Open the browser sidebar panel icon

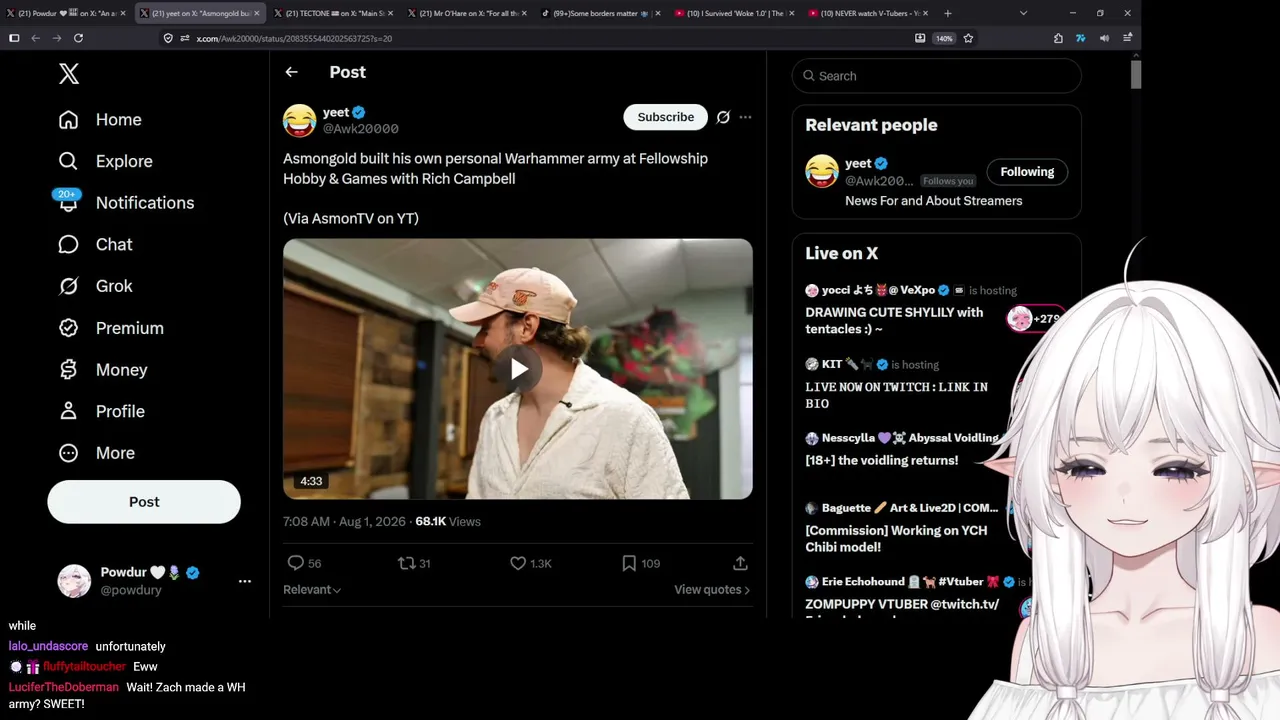pyautogui.click(x=14, y=38)
